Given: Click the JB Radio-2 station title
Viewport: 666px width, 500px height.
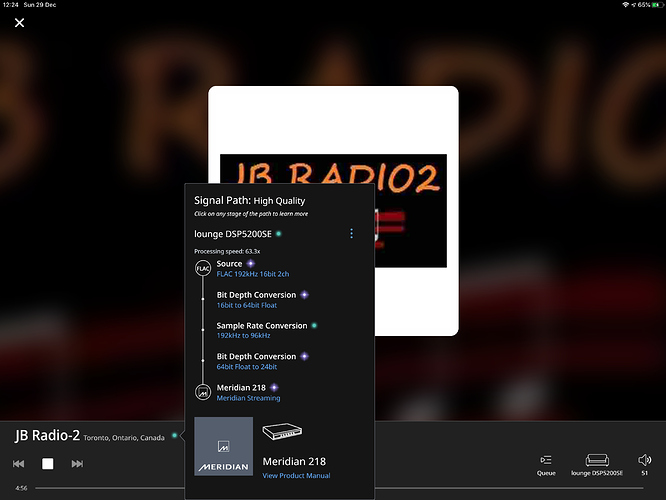Looking at the screenshot, I should [x=47, y=435].
